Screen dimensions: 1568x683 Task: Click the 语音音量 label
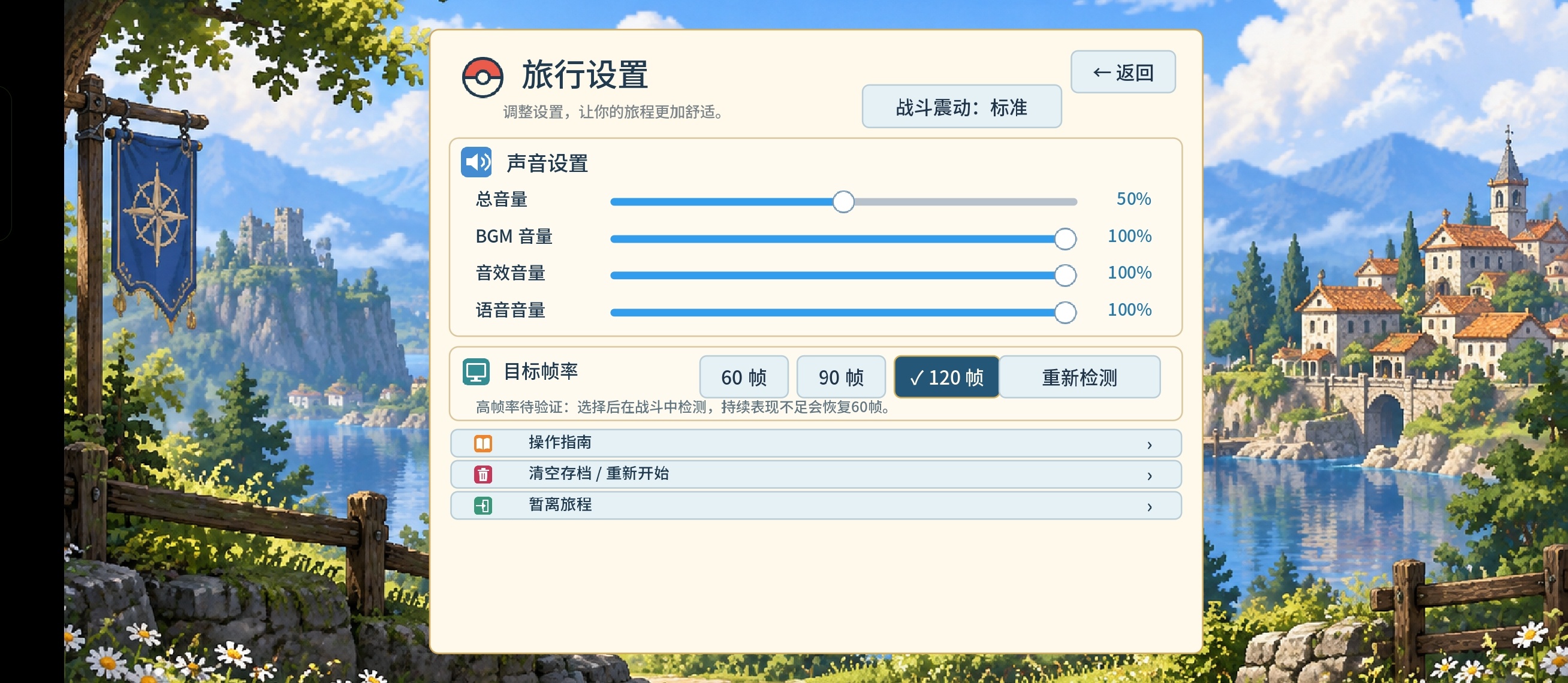510,310
